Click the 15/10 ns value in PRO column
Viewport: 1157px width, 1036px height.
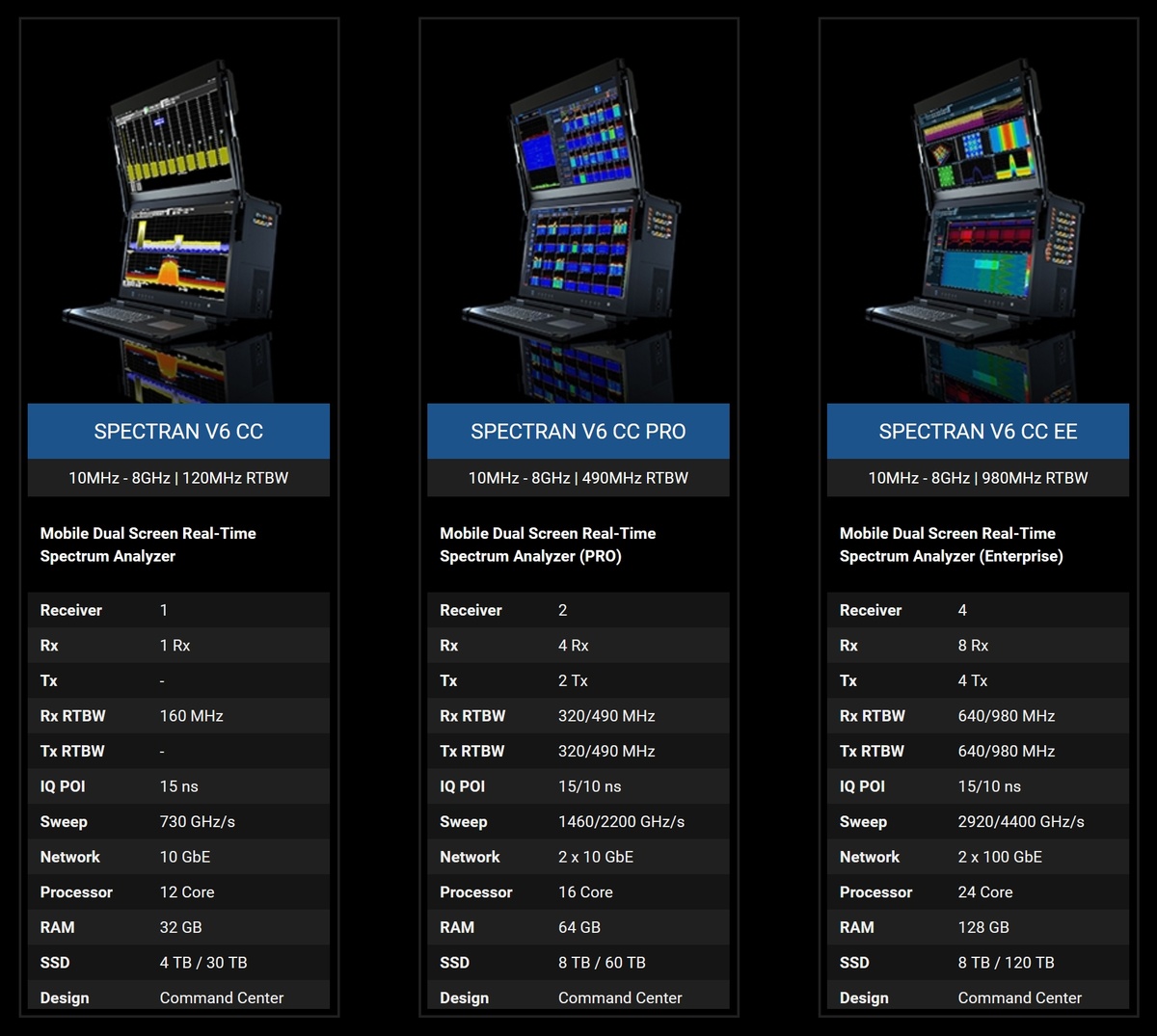[x=589, y=786]
